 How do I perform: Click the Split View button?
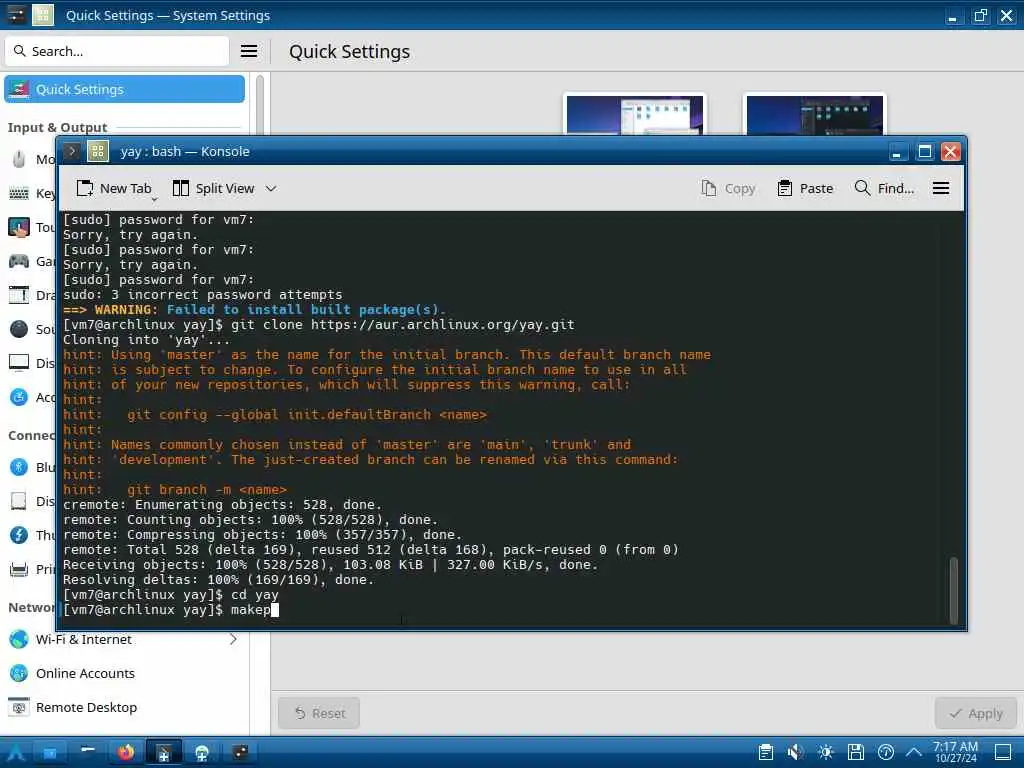[214, 188]
